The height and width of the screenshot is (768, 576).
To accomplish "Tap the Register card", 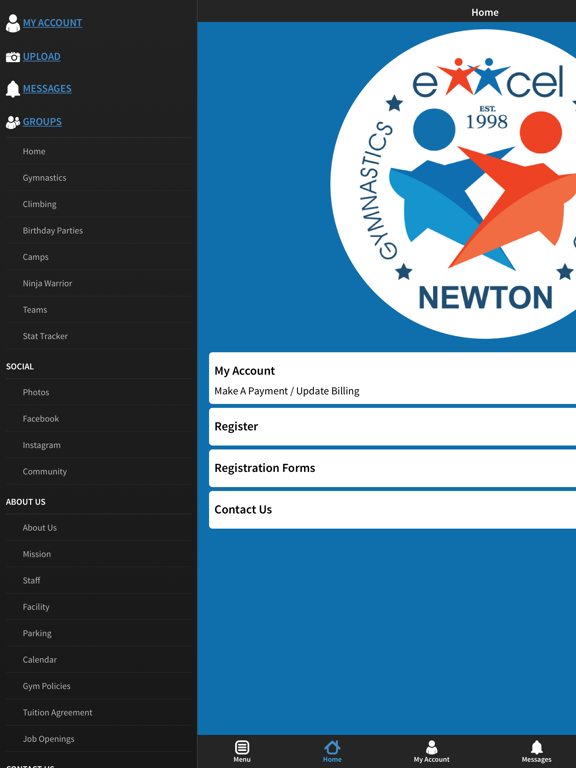I will tap(392, 427).
